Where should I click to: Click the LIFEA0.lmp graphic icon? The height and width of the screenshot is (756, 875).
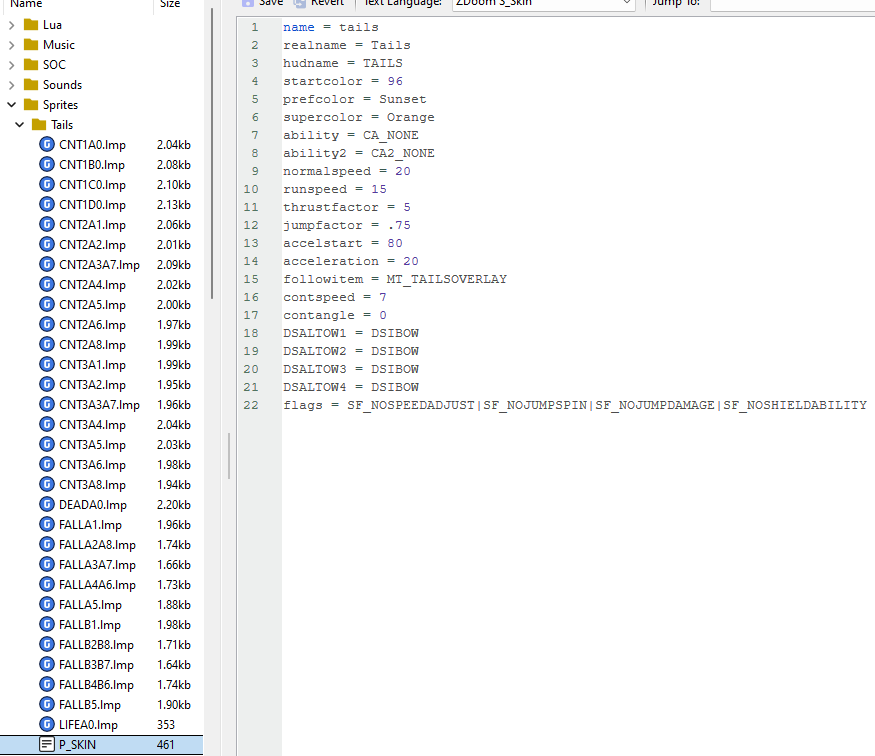47,724
